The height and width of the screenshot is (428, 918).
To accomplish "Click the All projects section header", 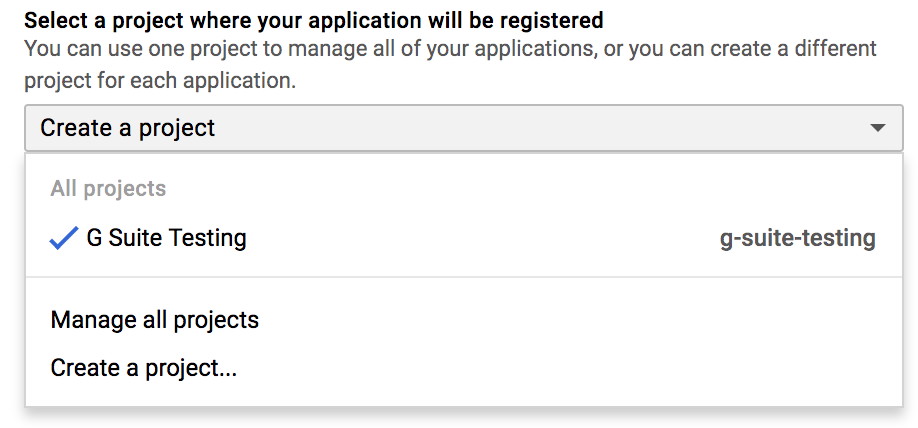I will click(108, 188).
